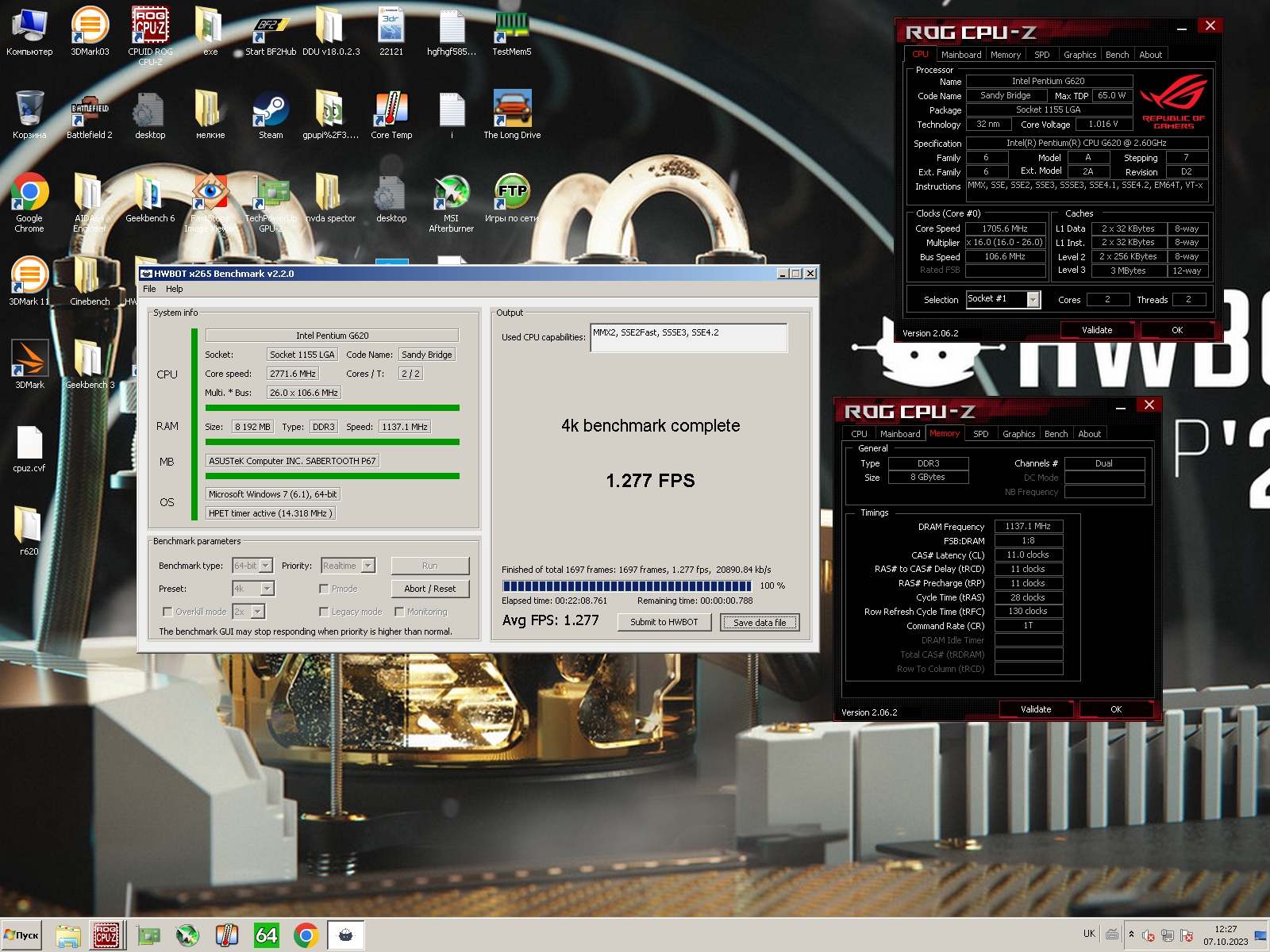The image size is (1270, 952).
Task: Click the ROG CPU-Z taskbar button
Action: 106,936
